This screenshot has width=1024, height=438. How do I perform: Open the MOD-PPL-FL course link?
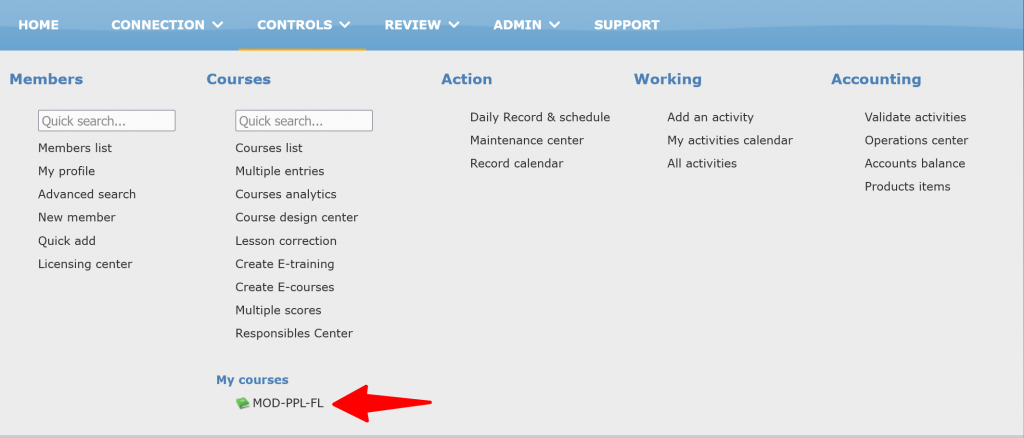(288, 404)
